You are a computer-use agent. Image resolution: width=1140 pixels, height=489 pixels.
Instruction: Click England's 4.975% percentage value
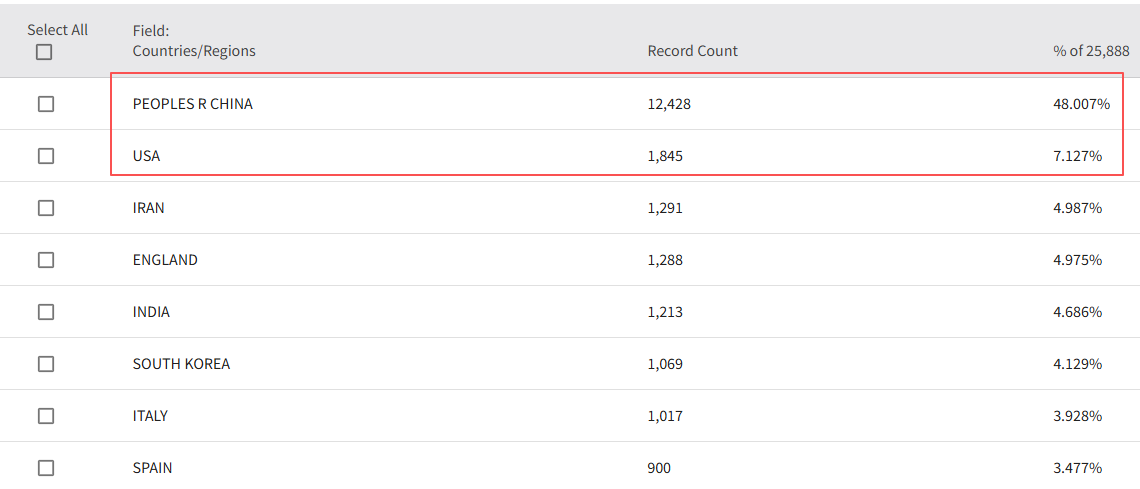(1076, 260)
